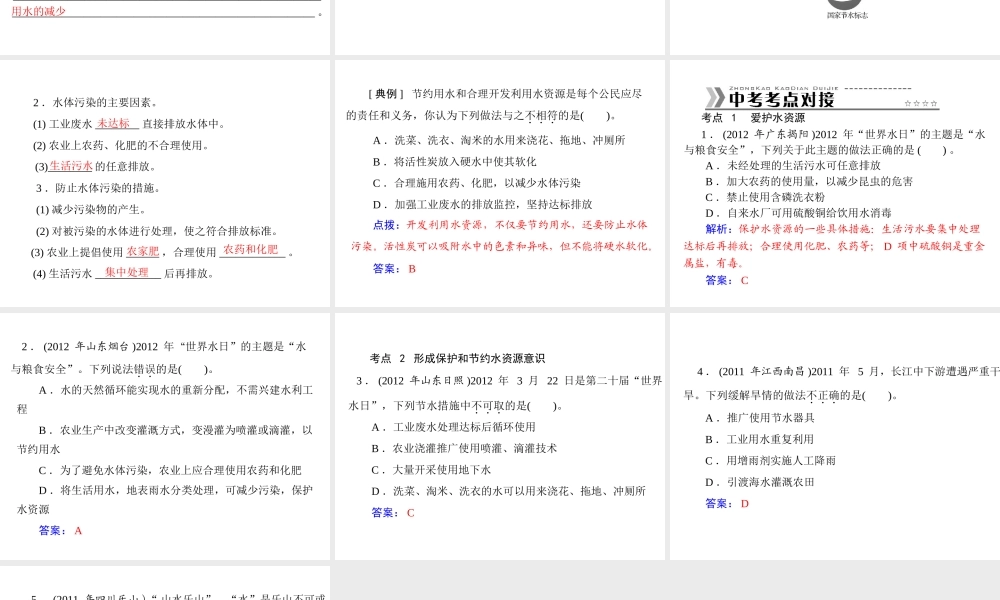The height and width of the screenshot is (600, 1000).
Task: Click the 国家节水标志 caption text
Action: [848, 15]
